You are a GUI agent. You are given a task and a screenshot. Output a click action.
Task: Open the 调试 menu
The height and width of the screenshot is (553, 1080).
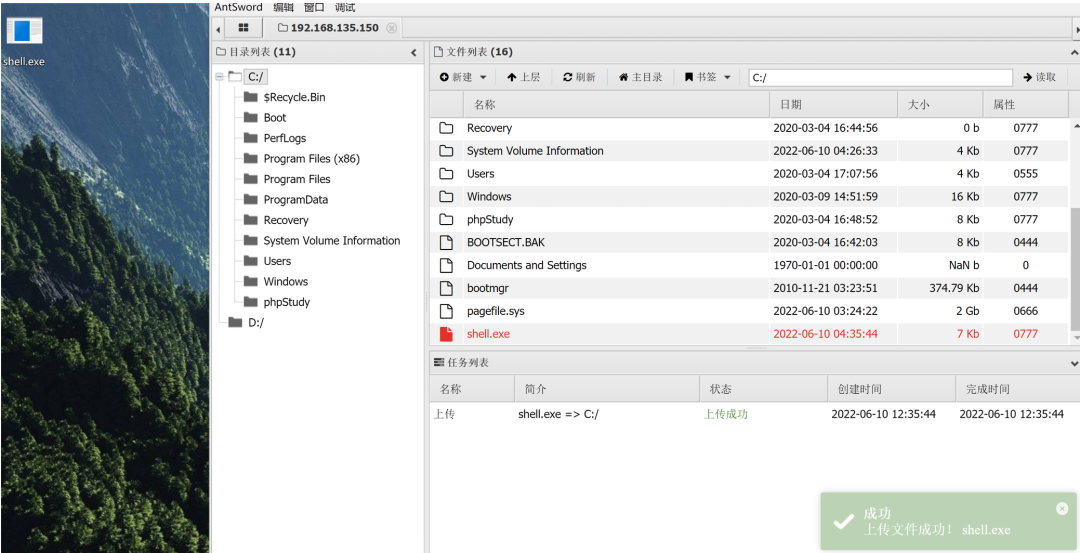coord(345,7)
